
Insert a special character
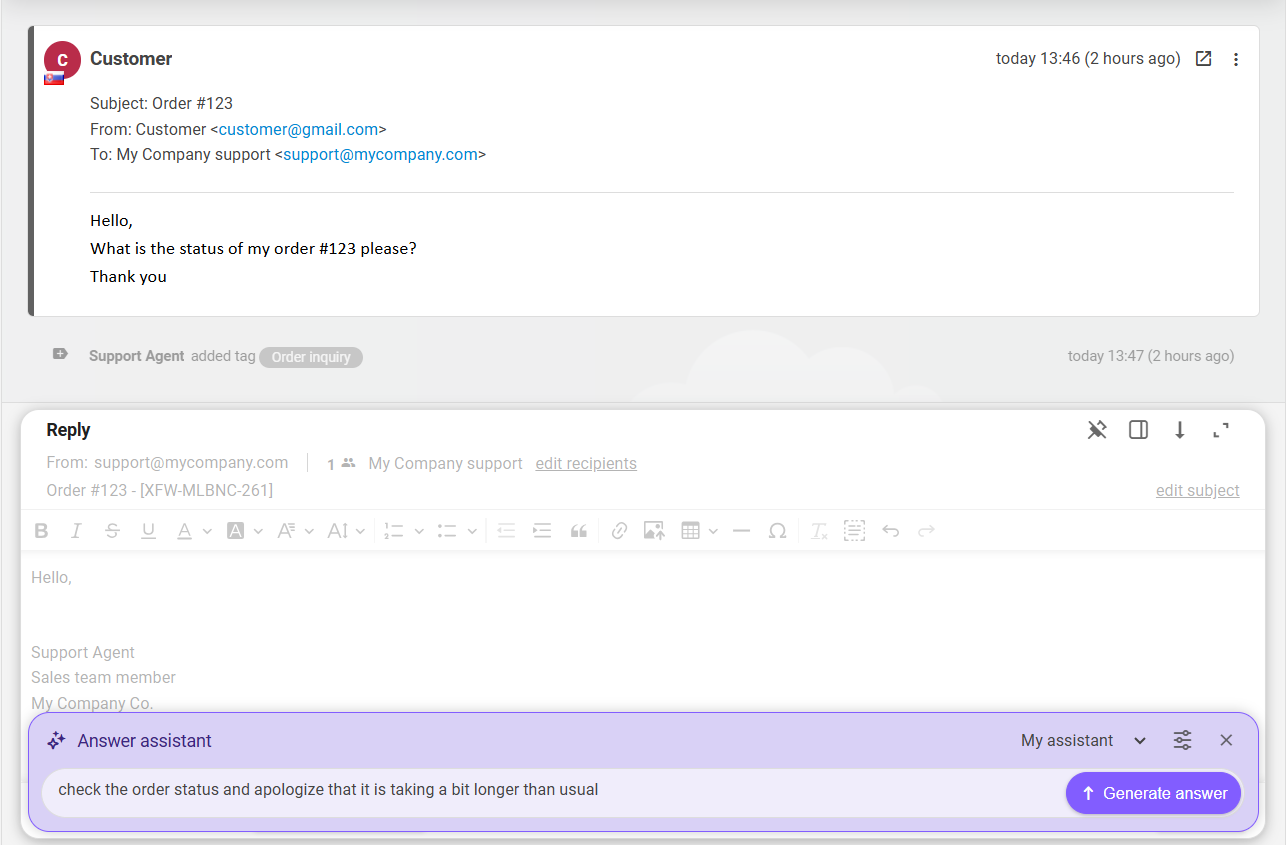(777, 530)
